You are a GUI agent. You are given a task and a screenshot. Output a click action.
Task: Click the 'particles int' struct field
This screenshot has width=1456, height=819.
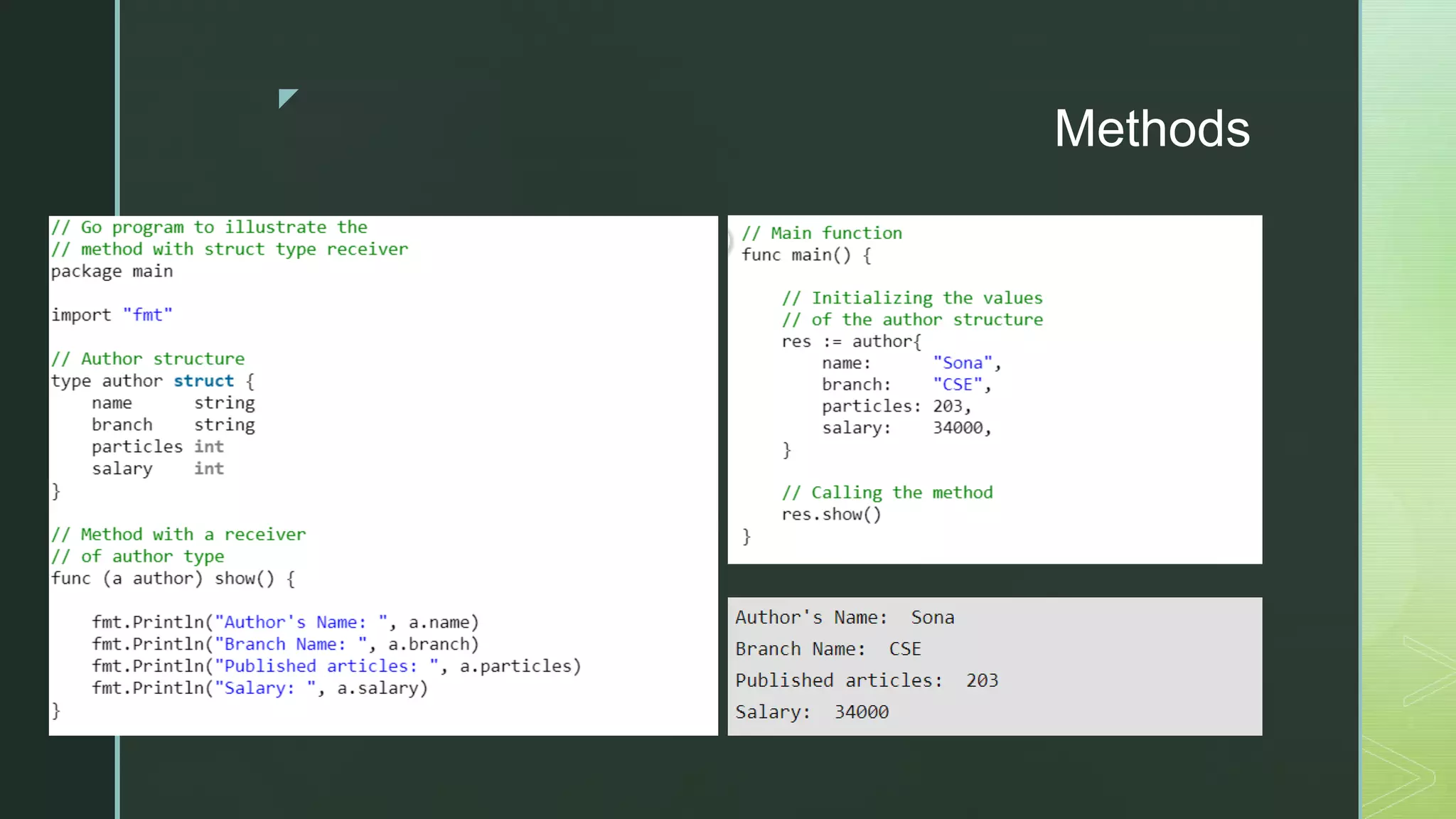point(158,446)
